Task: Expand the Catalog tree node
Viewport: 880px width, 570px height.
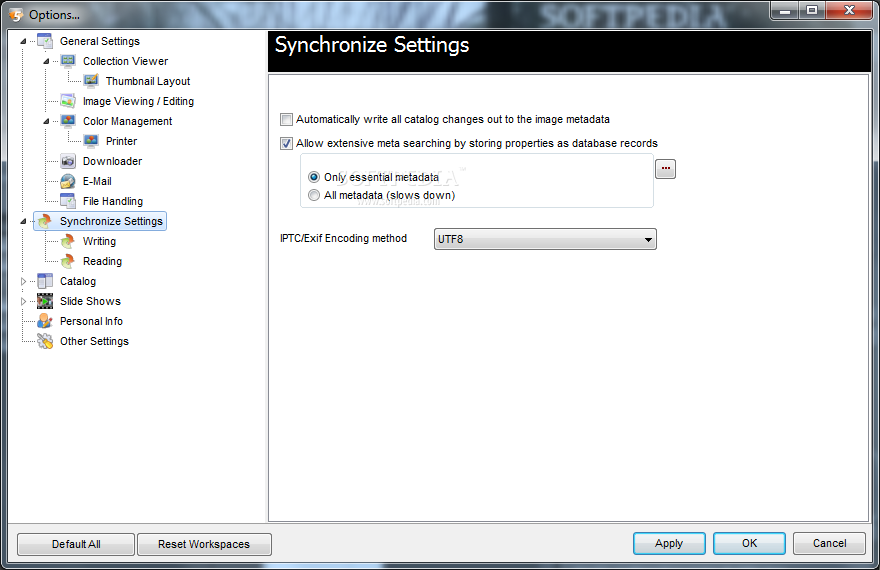Action: [24, 281]
